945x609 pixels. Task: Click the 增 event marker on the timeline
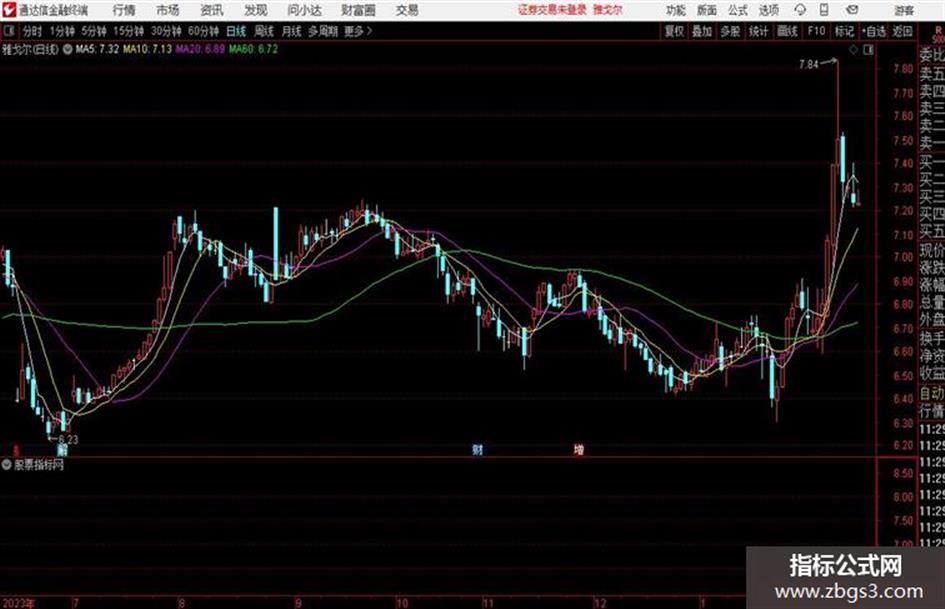point(579,450)
